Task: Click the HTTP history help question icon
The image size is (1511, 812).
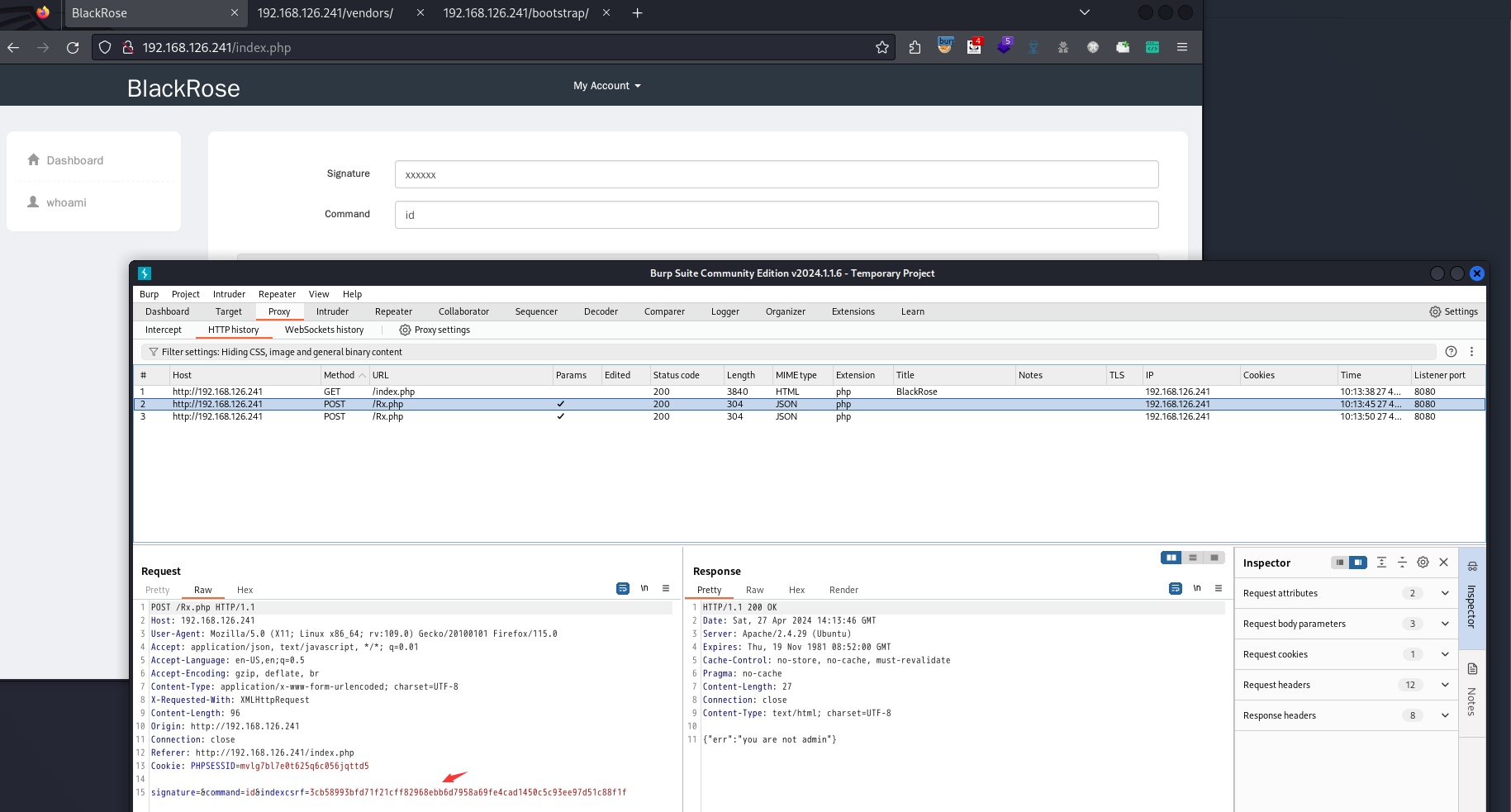Action: (x=1451, y=351)
